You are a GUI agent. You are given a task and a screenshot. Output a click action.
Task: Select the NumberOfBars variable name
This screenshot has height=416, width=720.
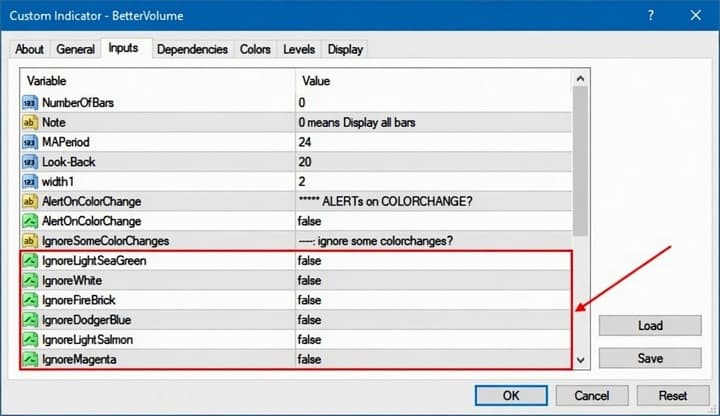point(78,102)
